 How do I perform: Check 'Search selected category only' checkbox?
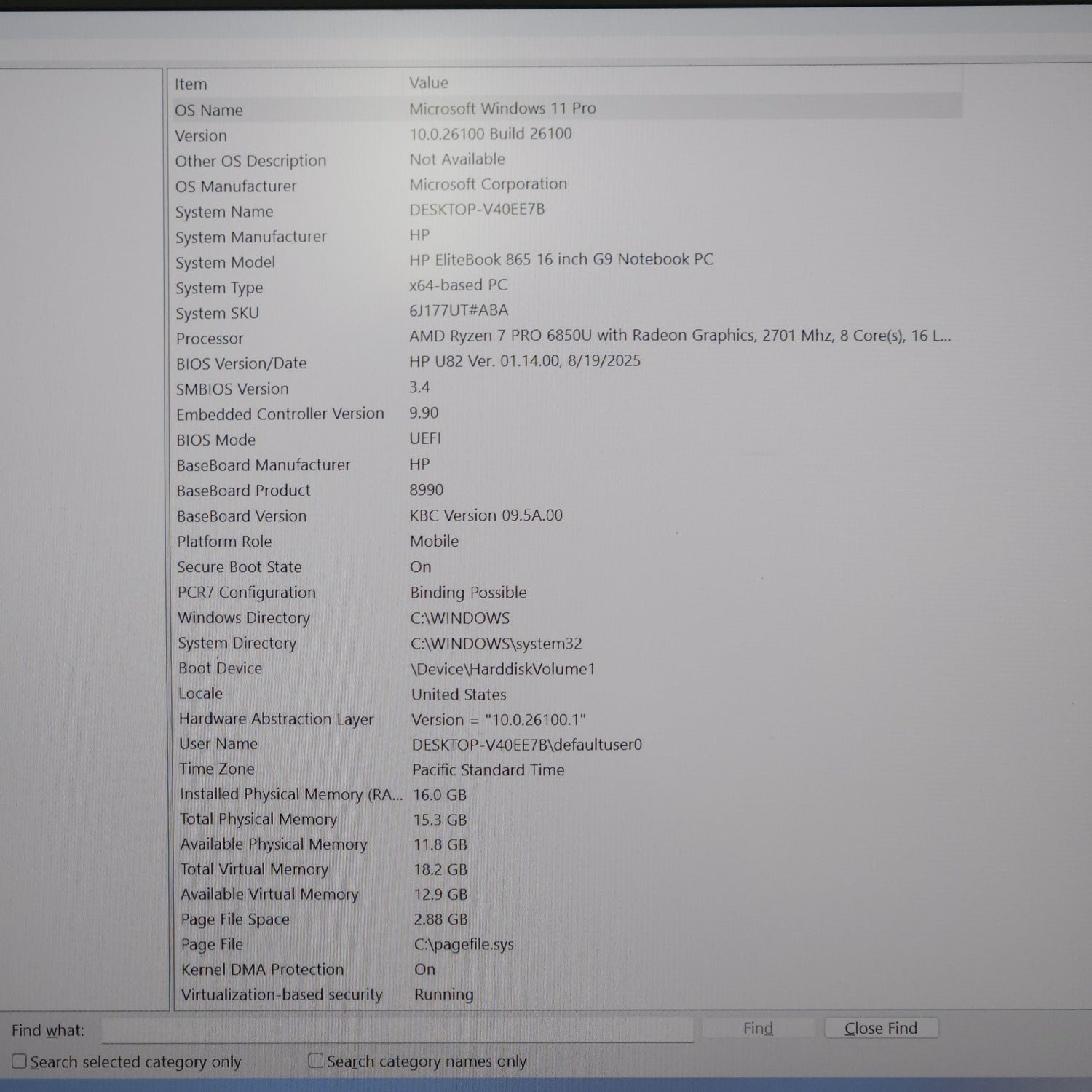pos(20,1061)
